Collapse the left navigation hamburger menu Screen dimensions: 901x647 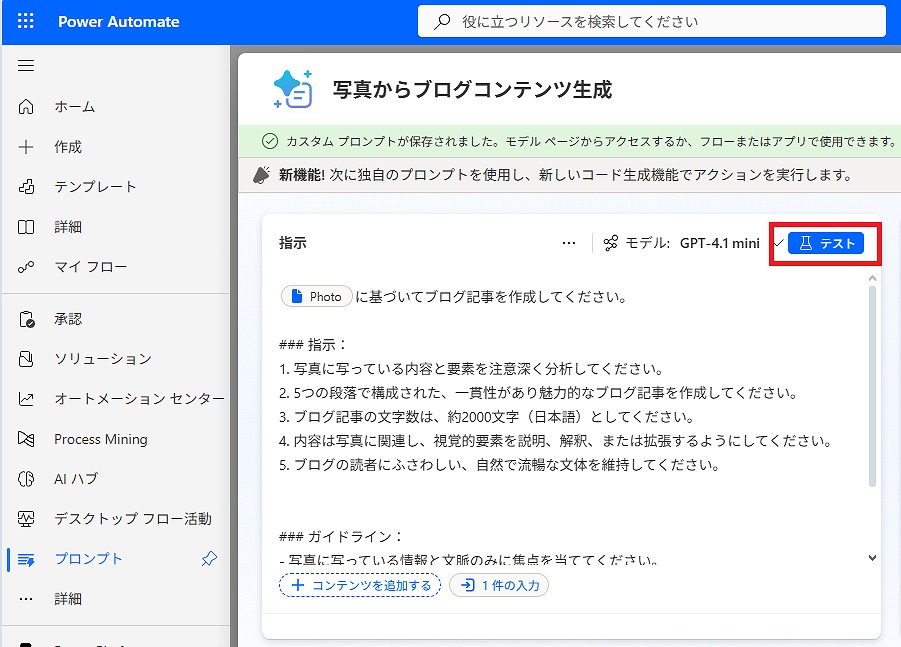[26, 66]
